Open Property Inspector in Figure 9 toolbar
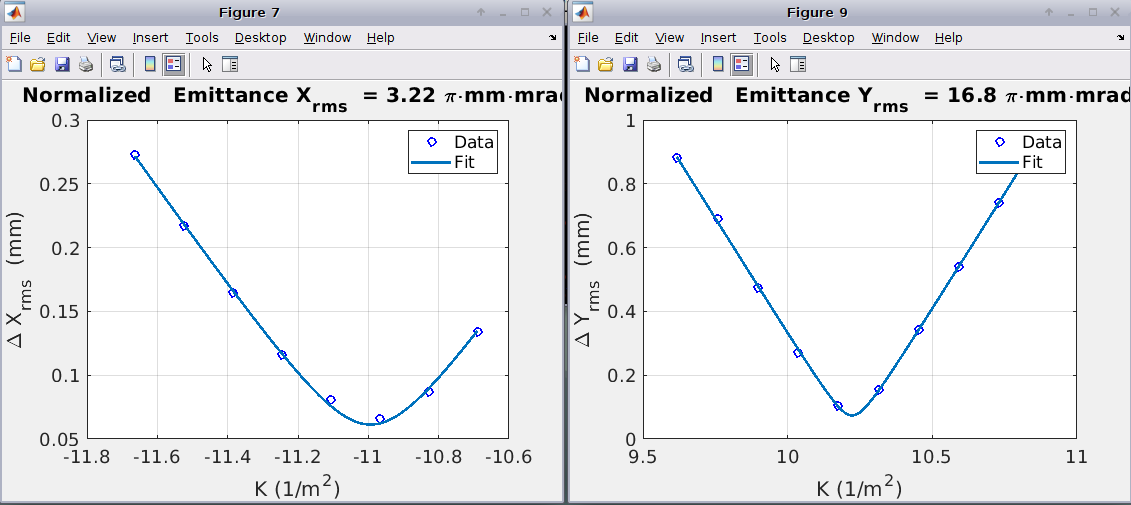 (797, 65)
